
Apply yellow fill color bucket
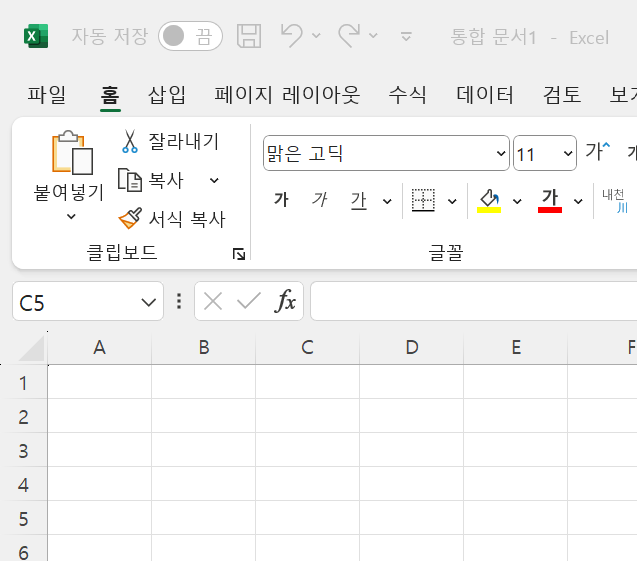tap(489, 201)
